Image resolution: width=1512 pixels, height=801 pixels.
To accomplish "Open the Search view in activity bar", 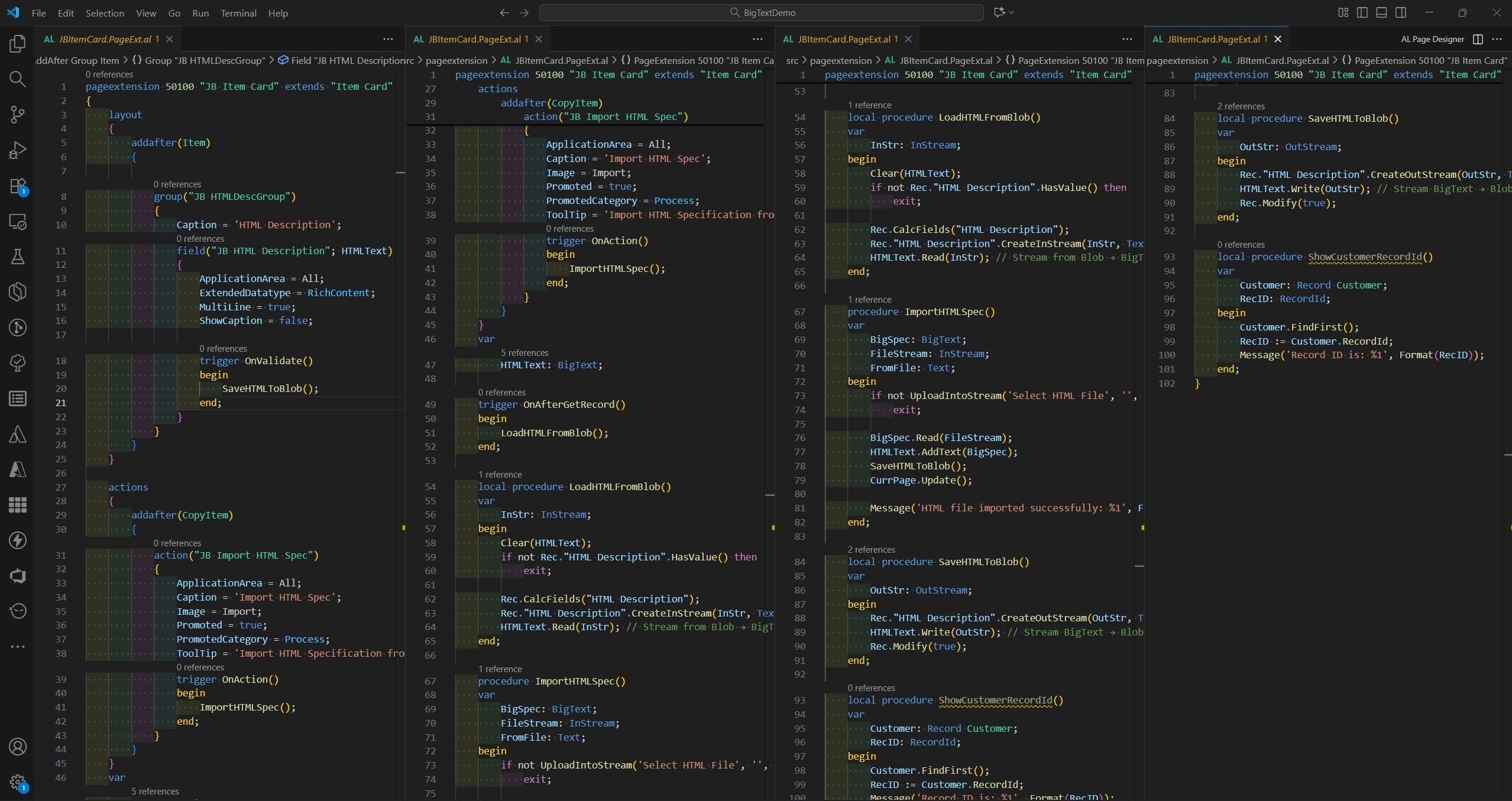I will (x=18, y=79).
